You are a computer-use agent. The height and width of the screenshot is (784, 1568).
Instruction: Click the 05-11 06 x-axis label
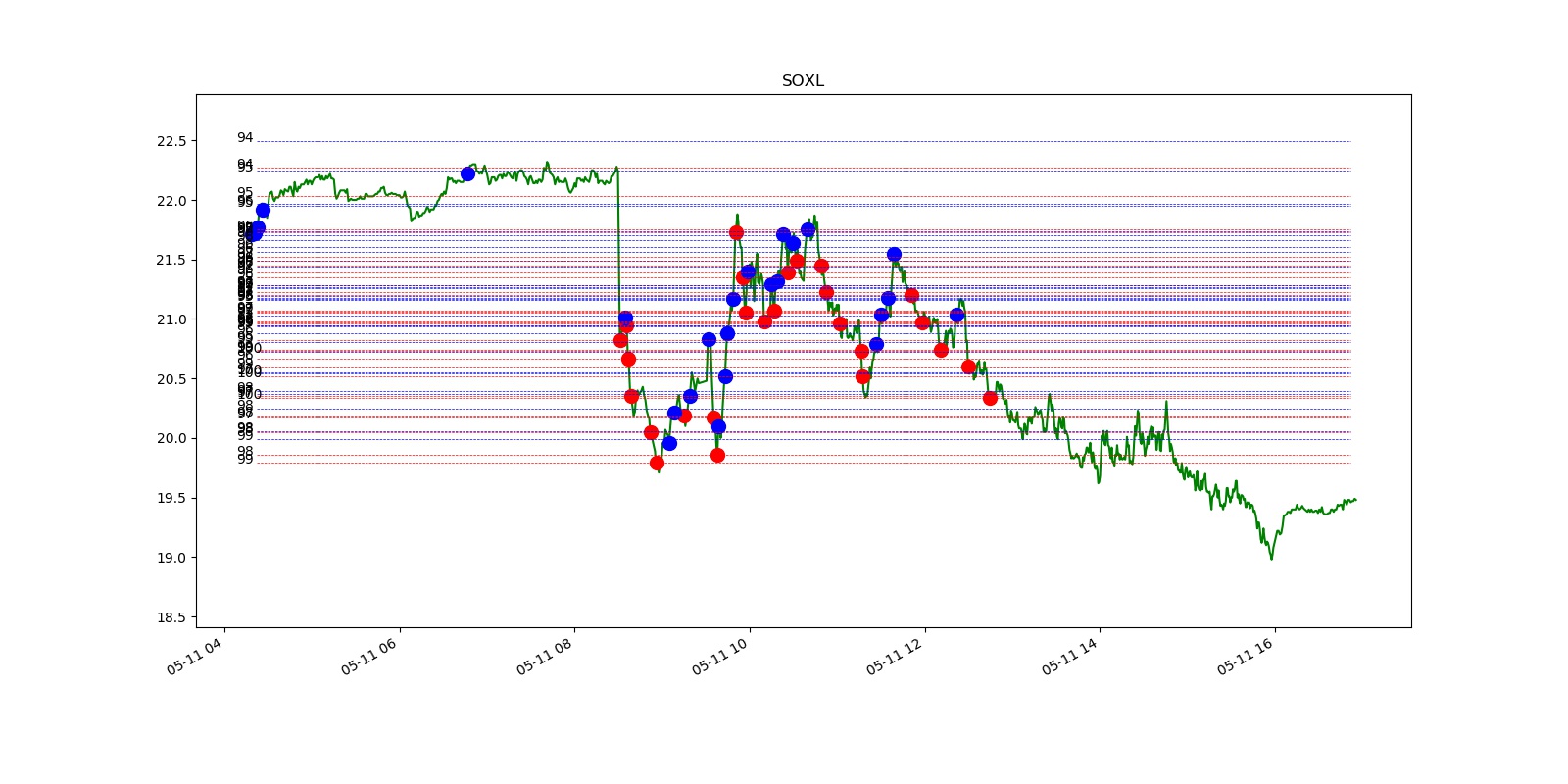tap(370, 656)
